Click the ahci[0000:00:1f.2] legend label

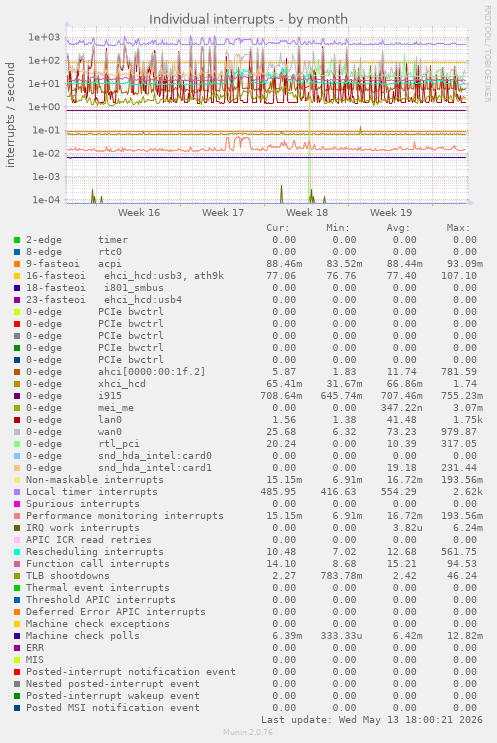click(x=152, y=372)
